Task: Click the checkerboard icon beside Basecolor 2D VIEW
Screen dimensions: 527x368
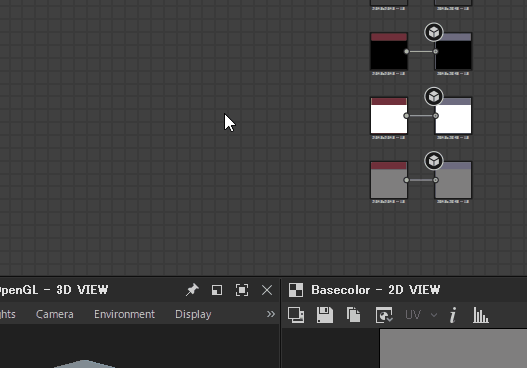Action: [x=296, y=290]
